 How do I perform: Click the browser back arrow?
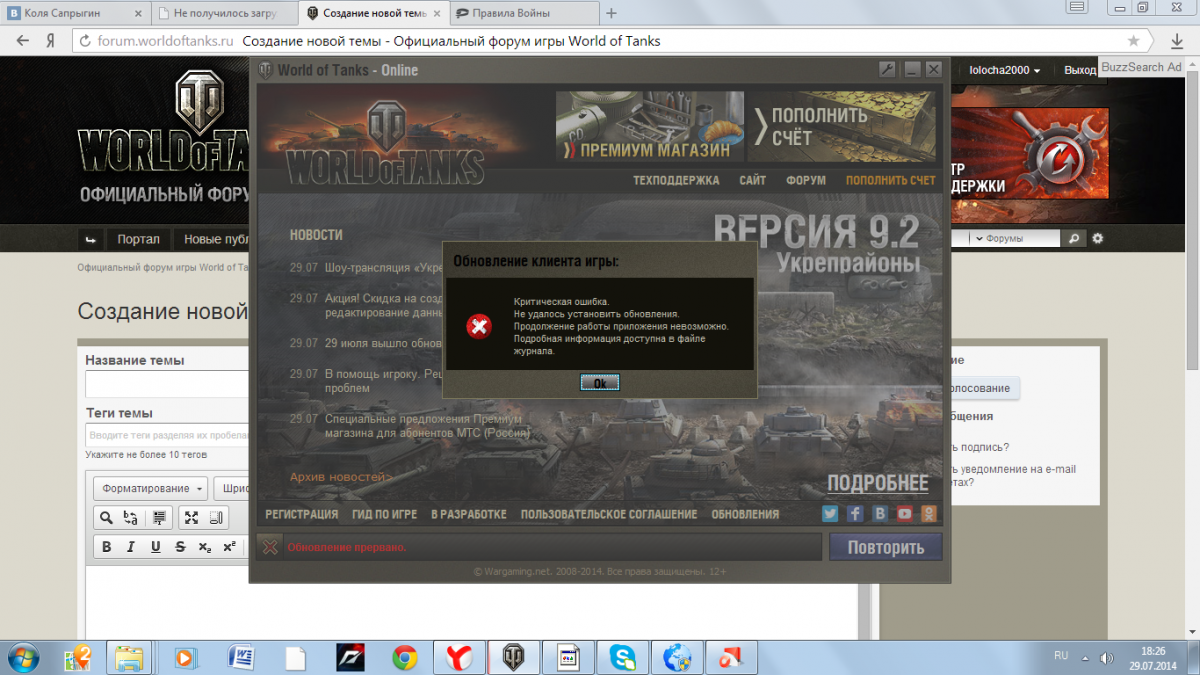pos(22,41)
